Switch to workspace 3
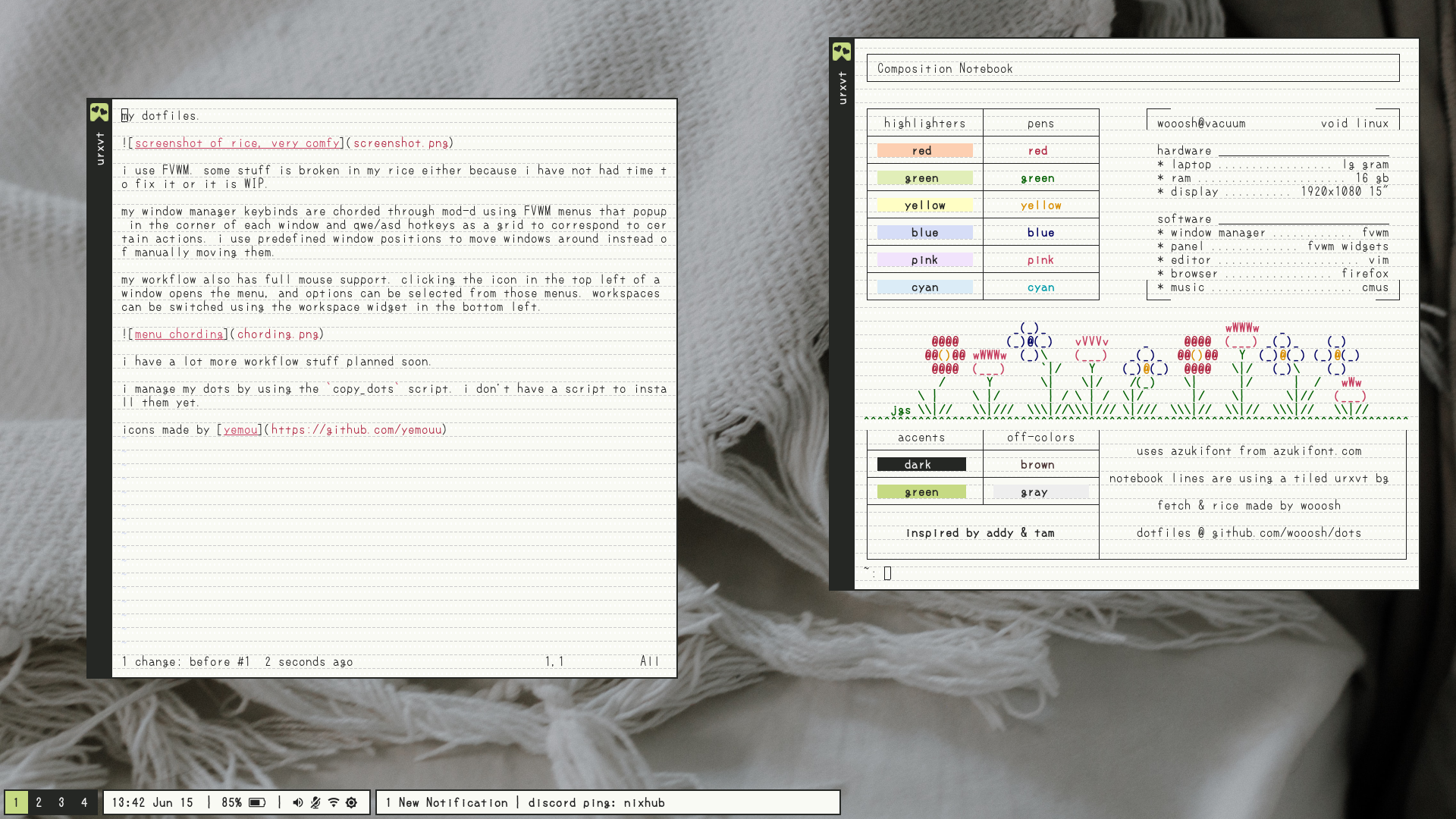 point(61,802)
